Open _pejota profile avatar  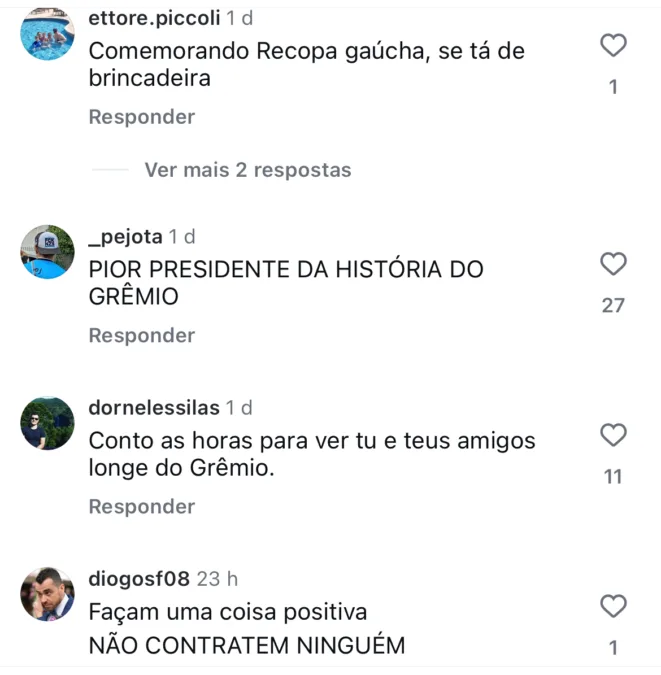pyautogui.click(x=47, y=252)
